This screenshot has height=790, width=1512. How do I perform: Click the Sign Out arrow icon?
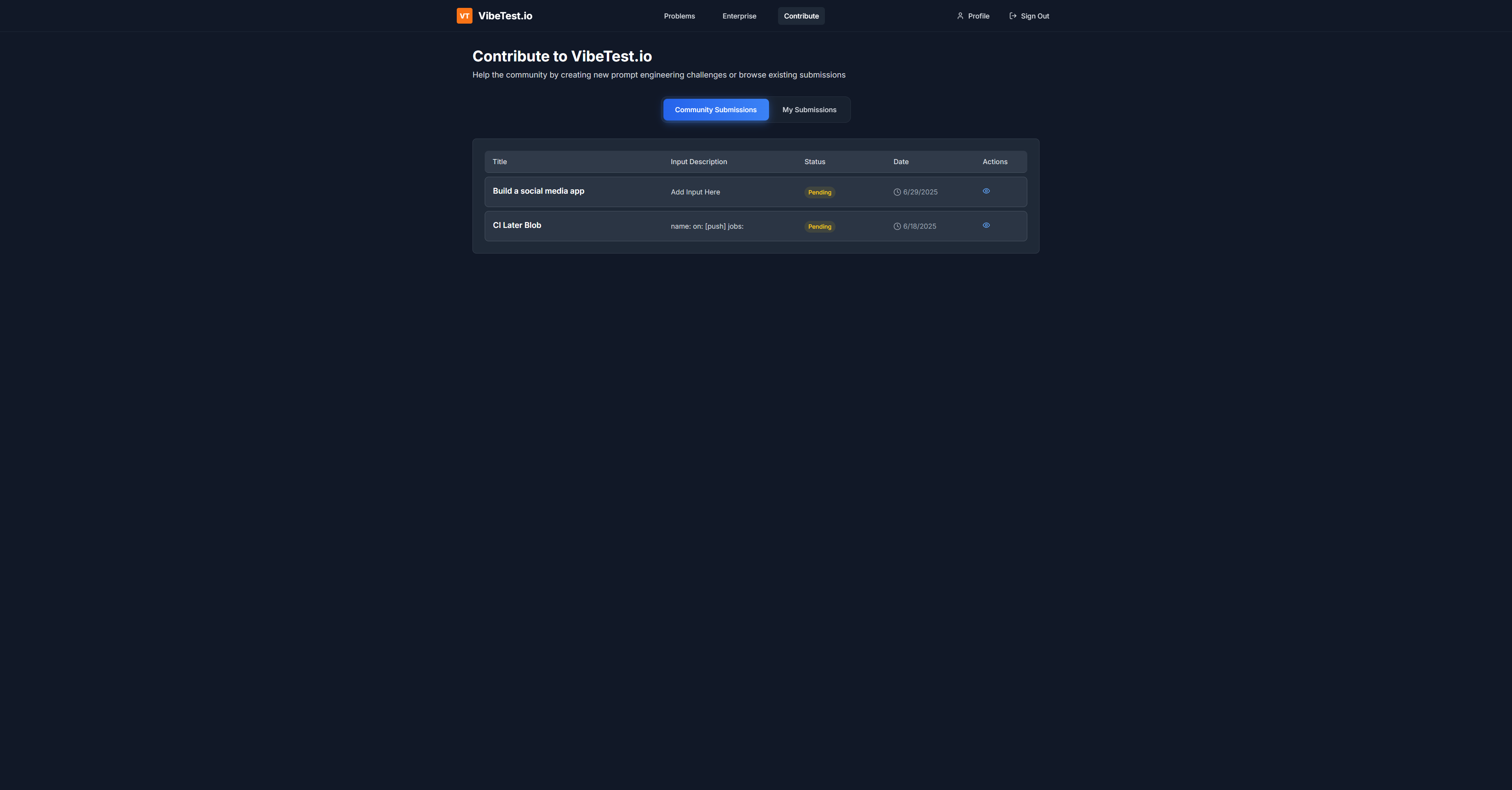coord(1012,16)
